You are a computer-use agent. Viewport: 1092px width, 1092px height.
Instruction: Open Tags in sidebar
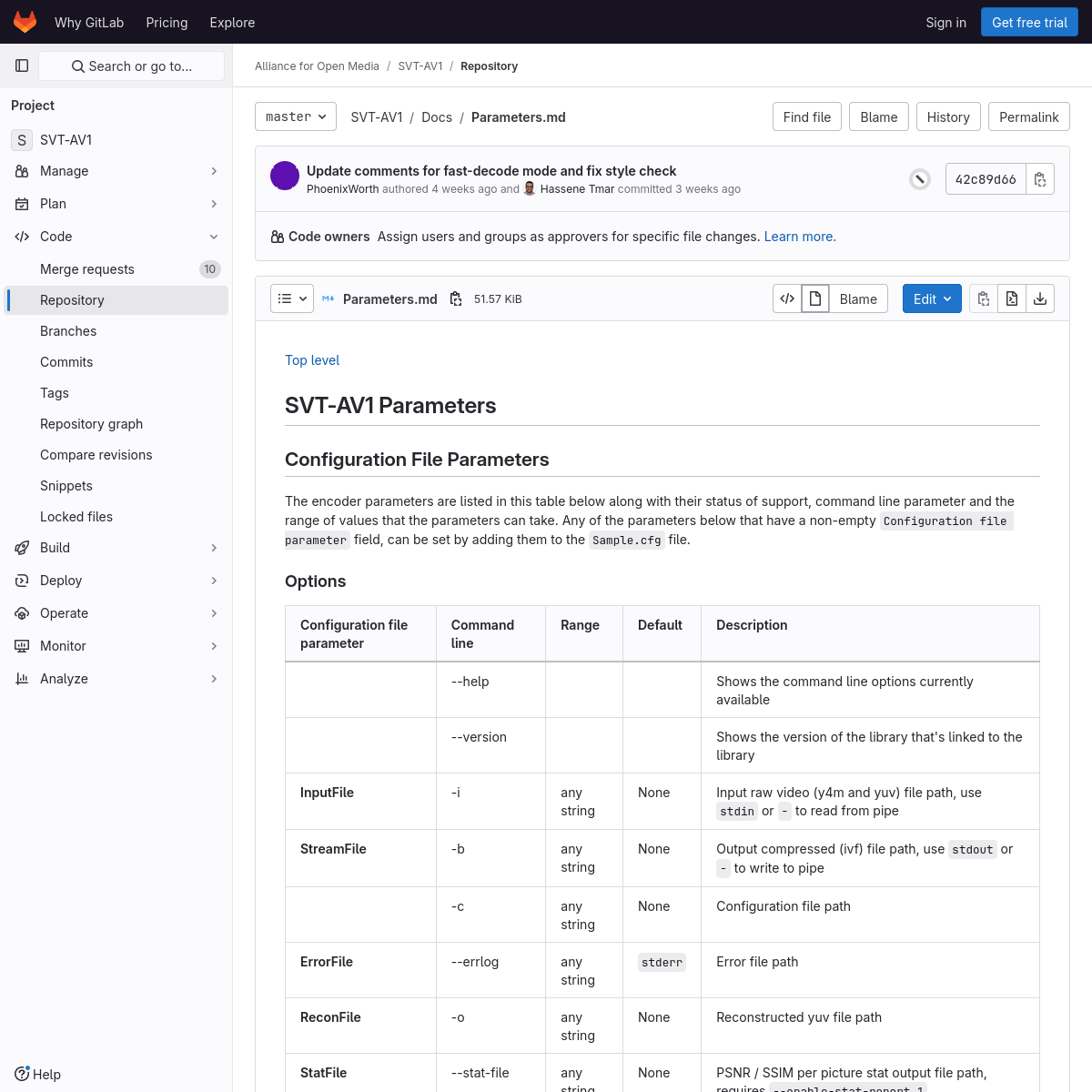coord(116,393)
